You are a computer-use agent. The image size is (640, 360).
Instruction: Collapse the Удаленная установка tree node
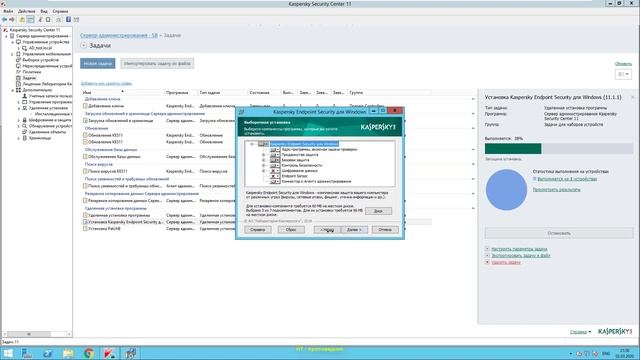tap(19, 108)
